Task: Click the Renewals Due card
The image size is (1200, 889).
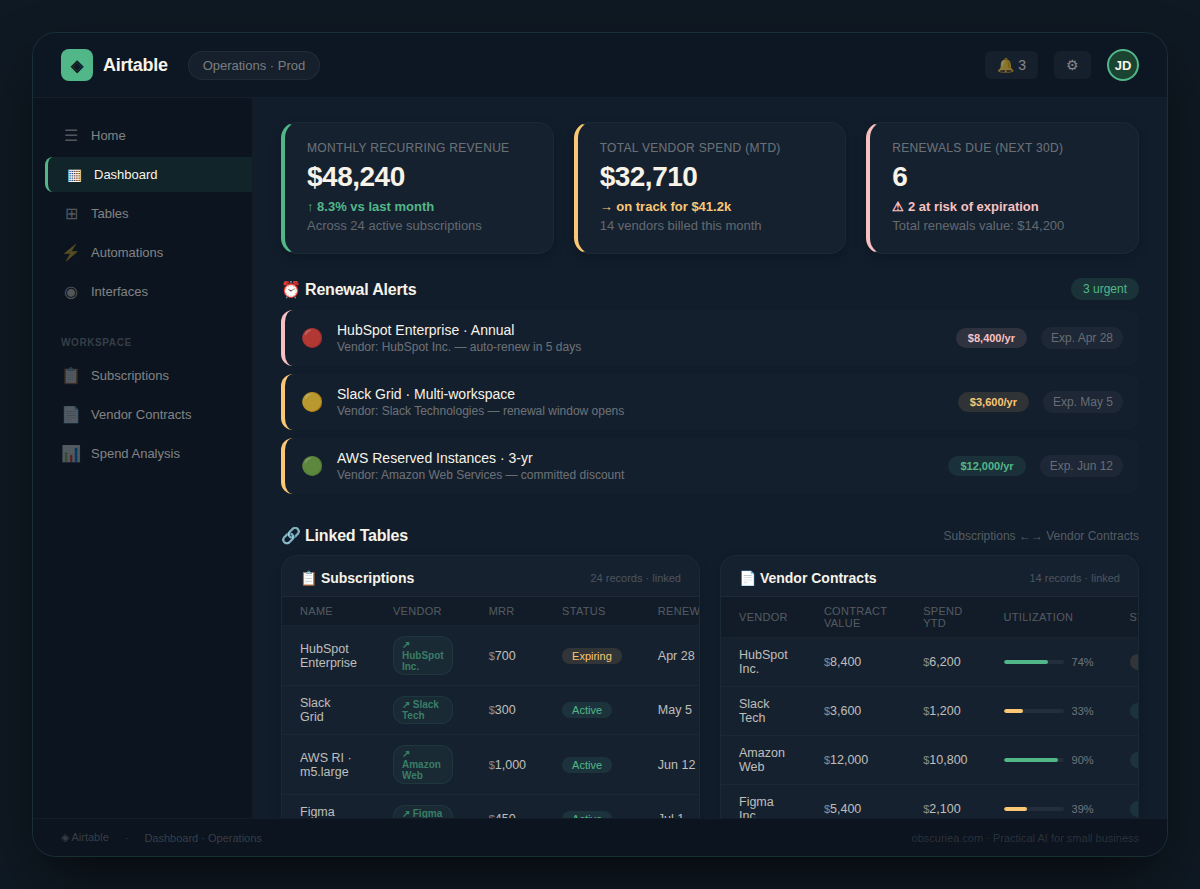Action: tap(1002, 188)
